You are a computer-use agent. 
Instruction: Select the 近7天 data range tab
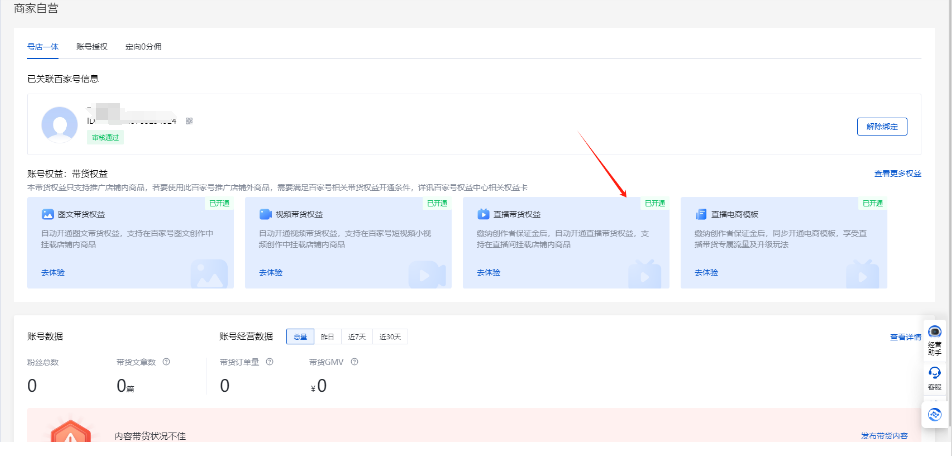[x=357, y=336]
